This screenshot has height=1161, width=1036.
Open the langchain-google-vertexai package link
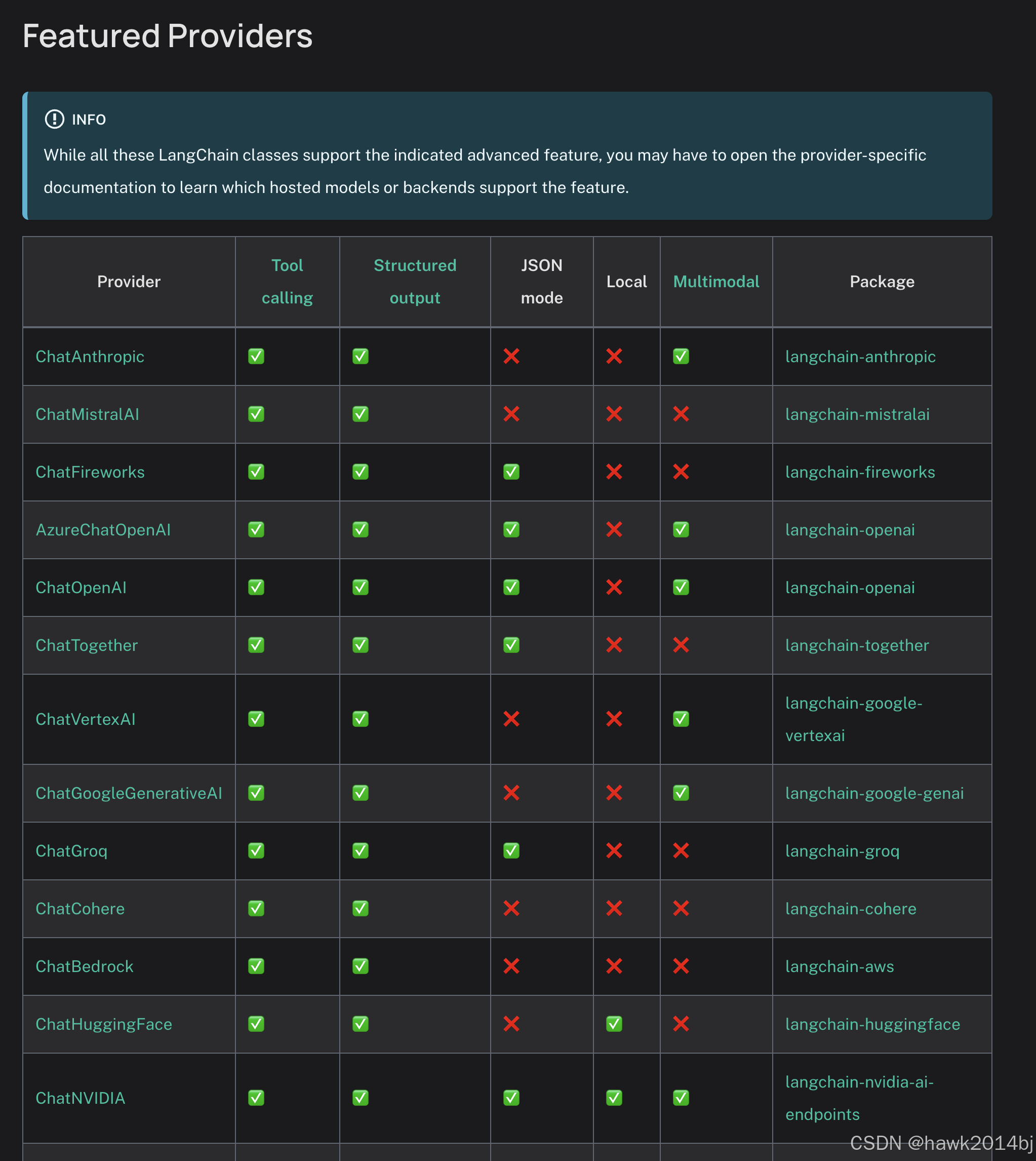pyautogui.click(x=854, y=719)
